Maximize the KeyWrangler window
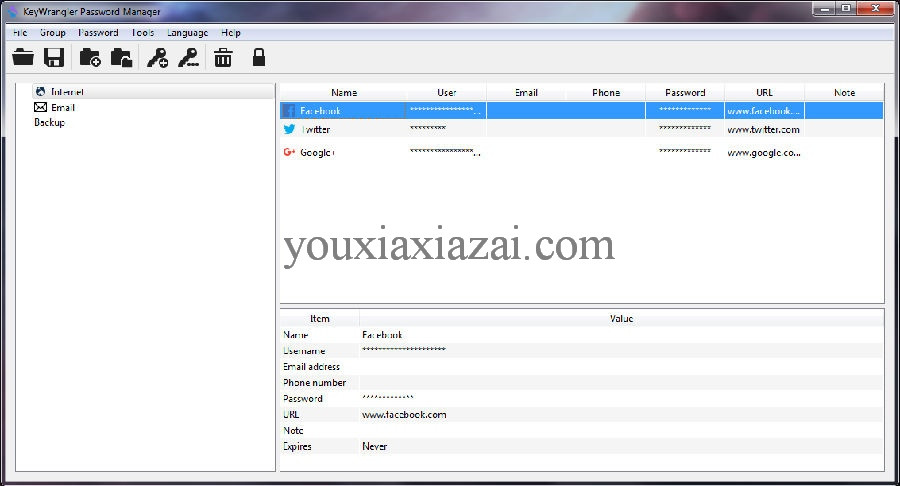This screenshot has height=486, width=900. click(846, 9)
